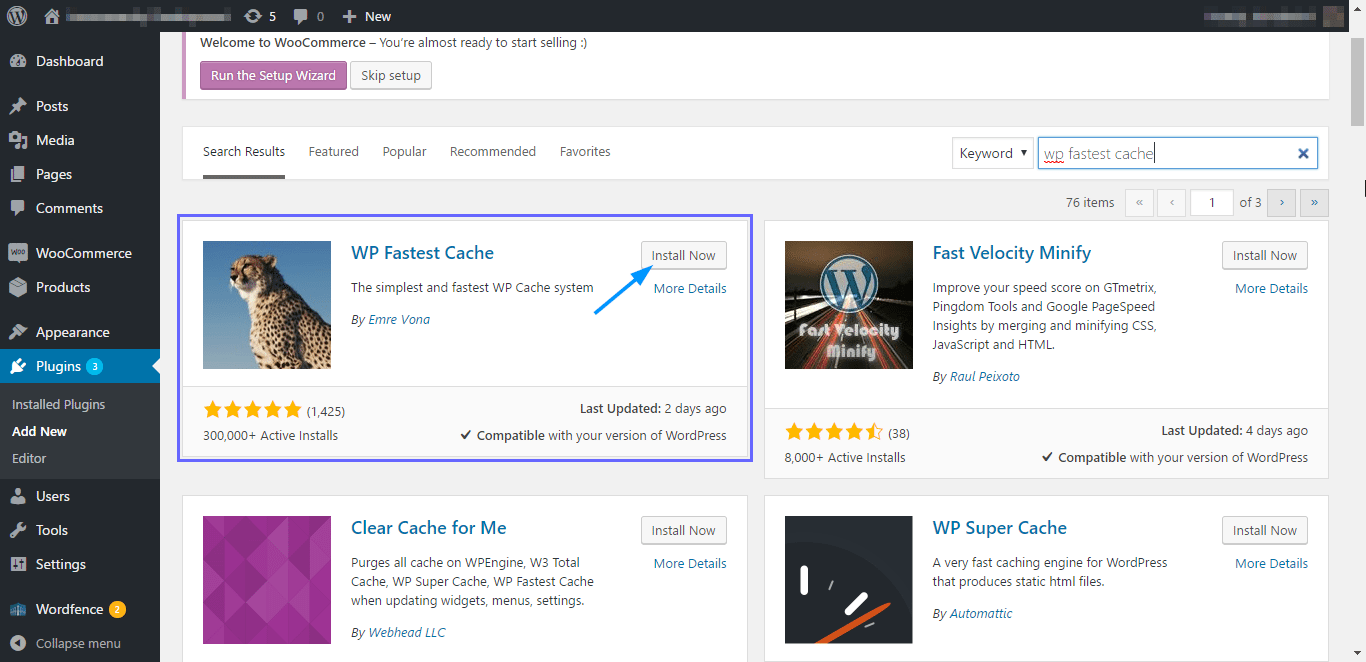The height and width of the screenshot is (662, 1366).
Task: Open author Raul Peixoto link
Action: pos(983,376)
